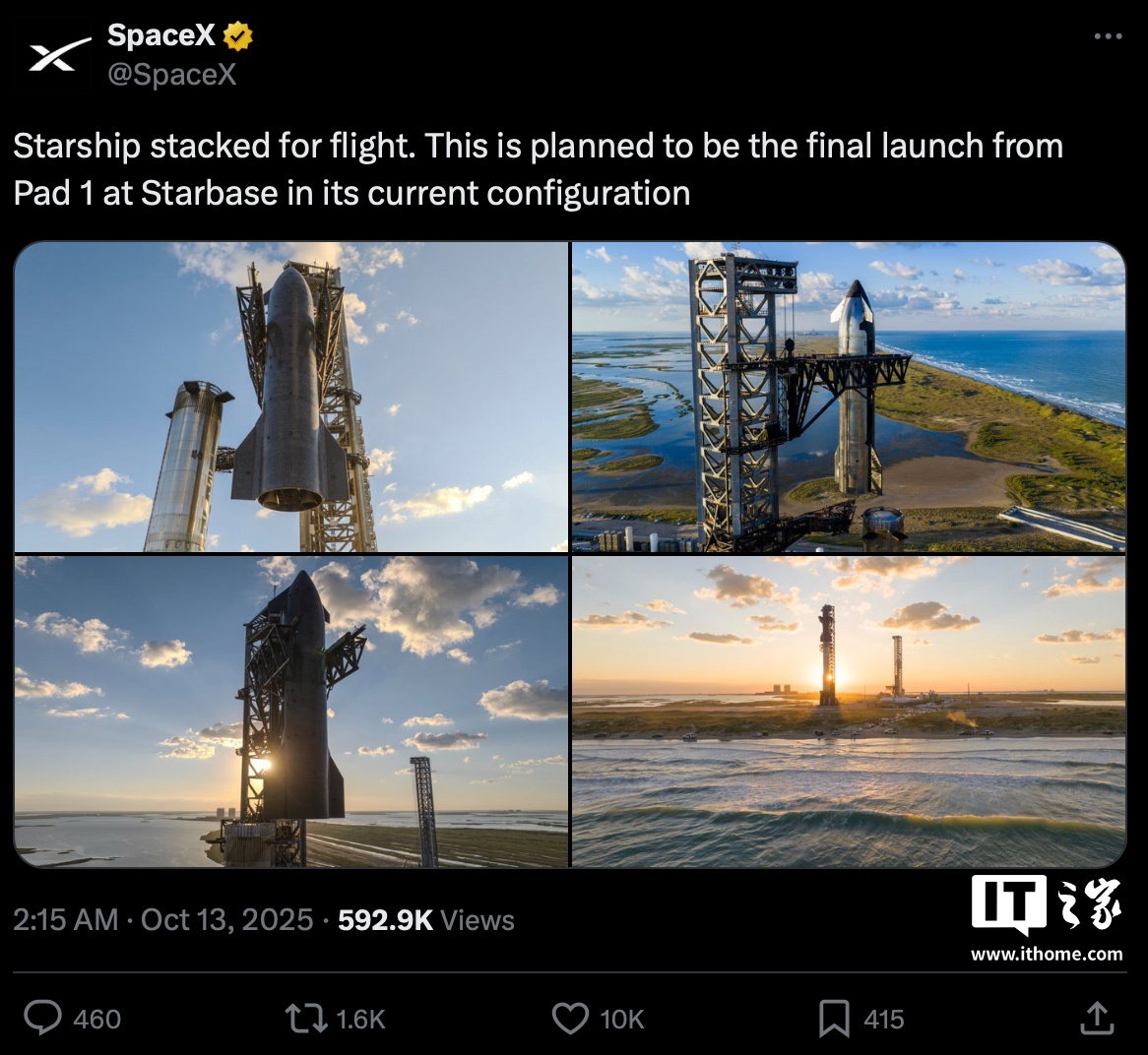Click the heart icon to like

tap(571, 1020)
